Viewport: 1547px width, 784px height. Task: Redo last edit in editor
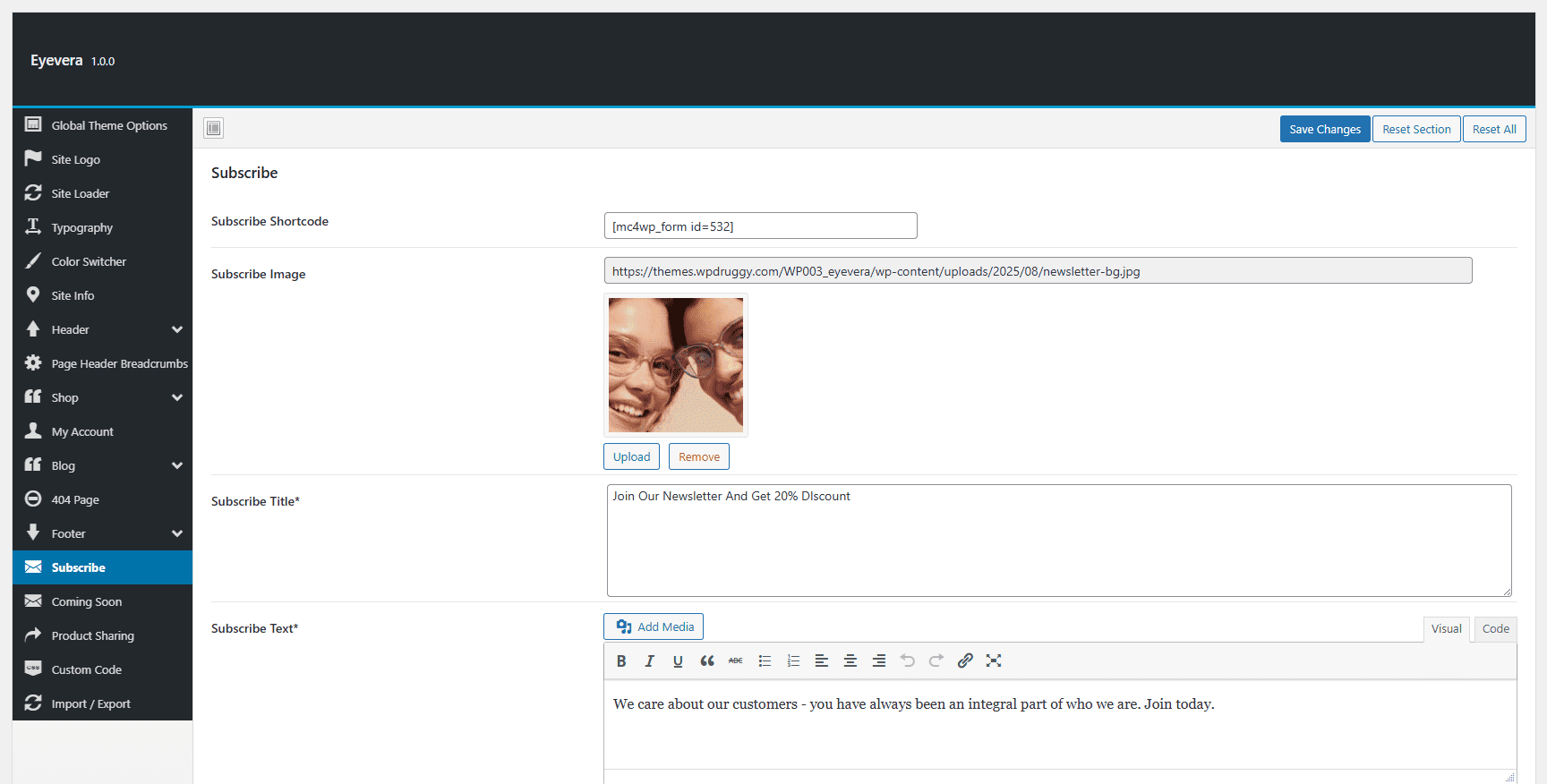936,660
